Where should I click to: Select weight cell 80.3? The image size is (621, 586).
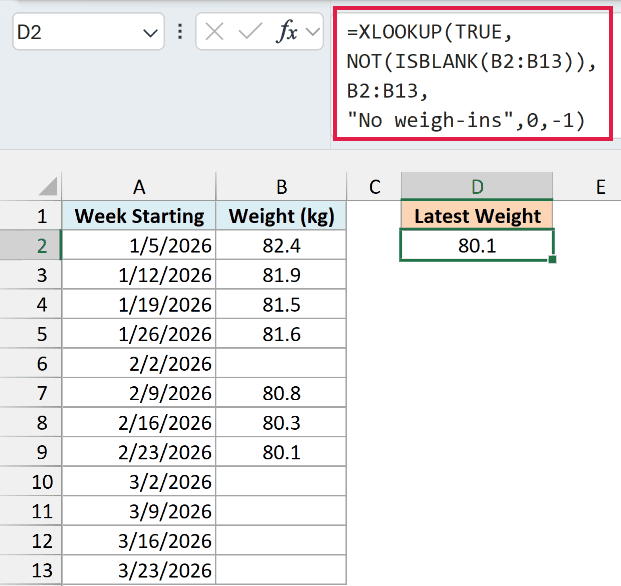(x=281, y=422)
